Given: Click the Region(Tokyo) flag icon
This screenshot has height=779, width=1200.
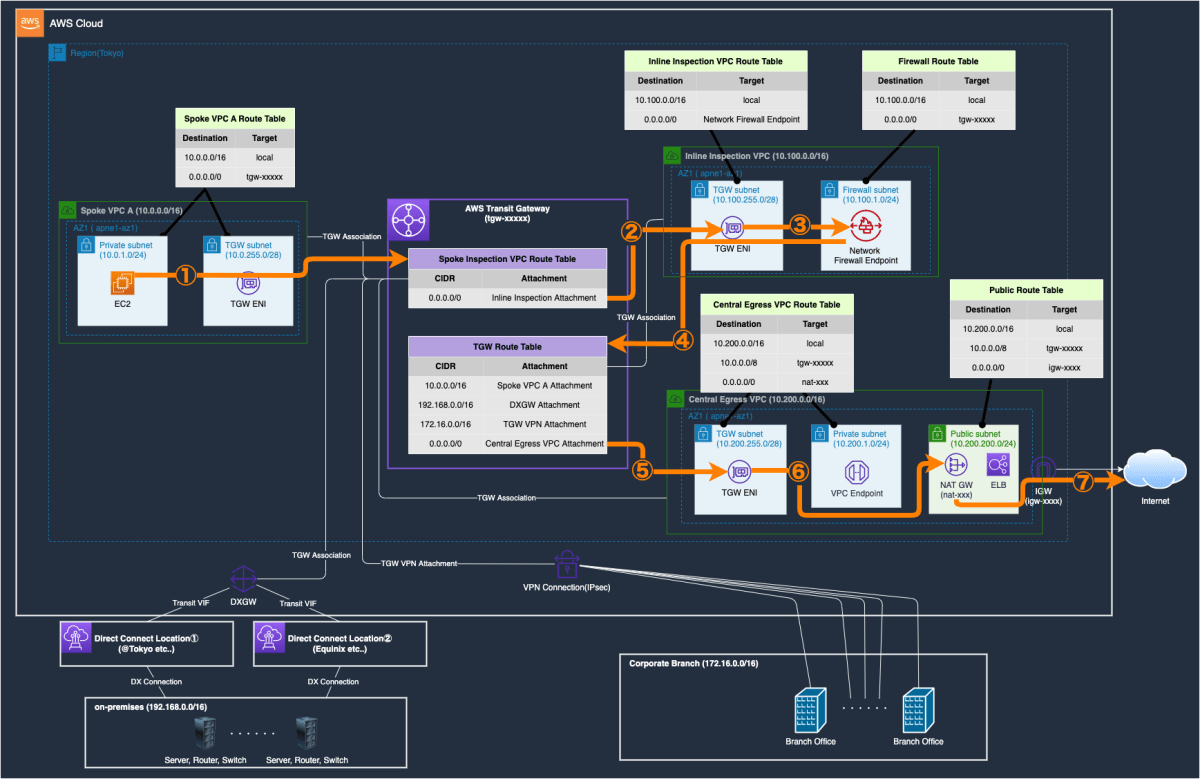Looking at the screenshot, I should click(x=57, y=52).
